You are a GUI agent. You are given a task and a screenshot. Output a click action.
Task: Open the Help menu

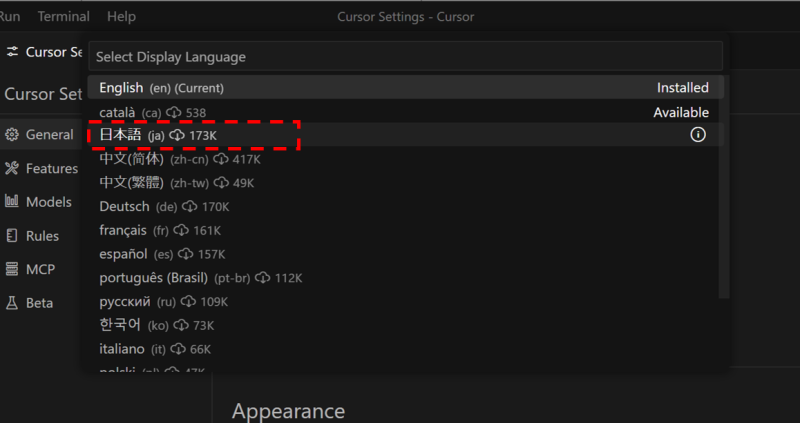point(121,17)
